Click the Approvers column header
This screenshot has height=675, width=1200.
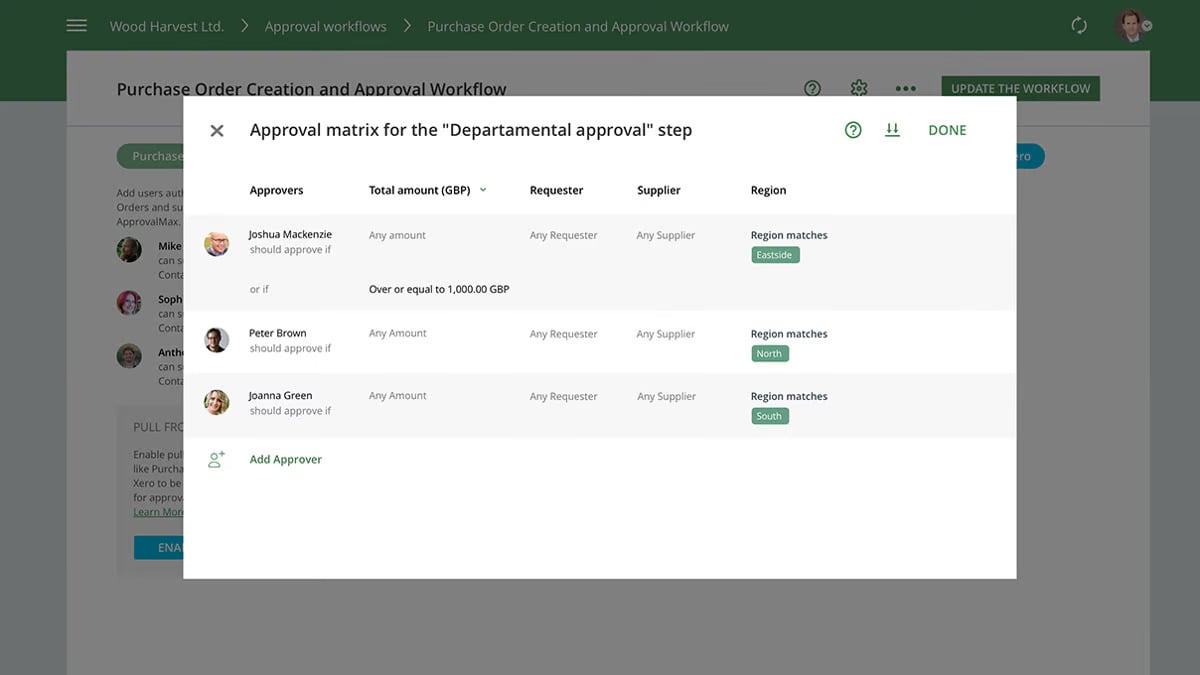276,190
